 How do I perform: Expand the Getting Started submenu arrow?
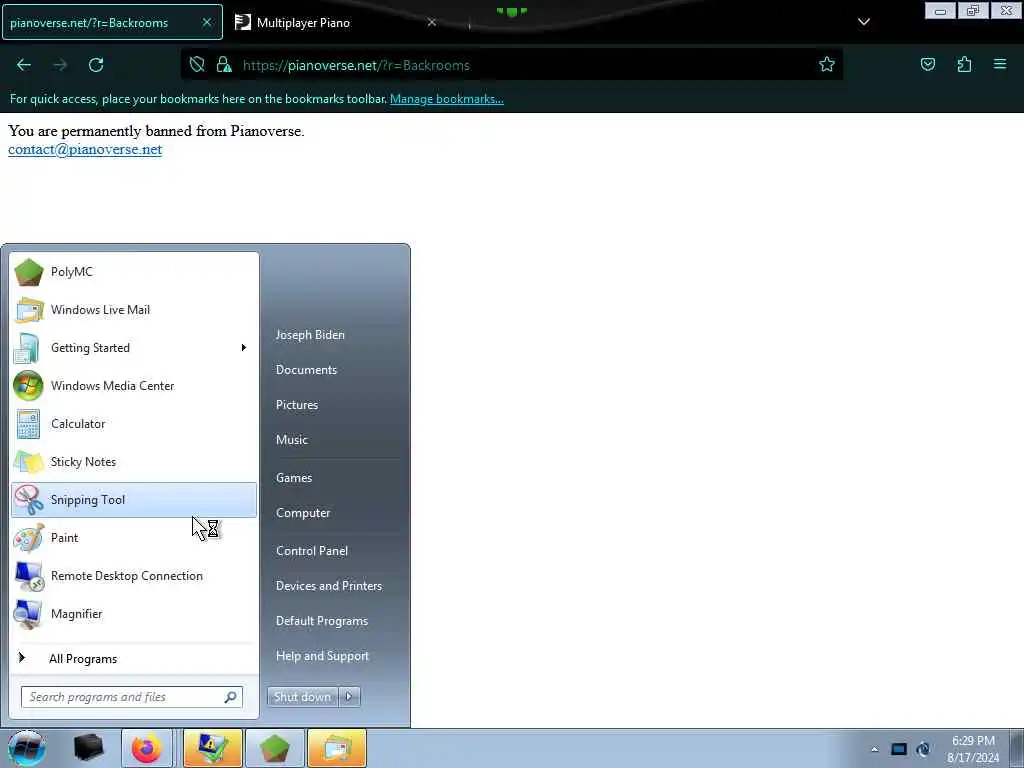[x=244, y=347]
